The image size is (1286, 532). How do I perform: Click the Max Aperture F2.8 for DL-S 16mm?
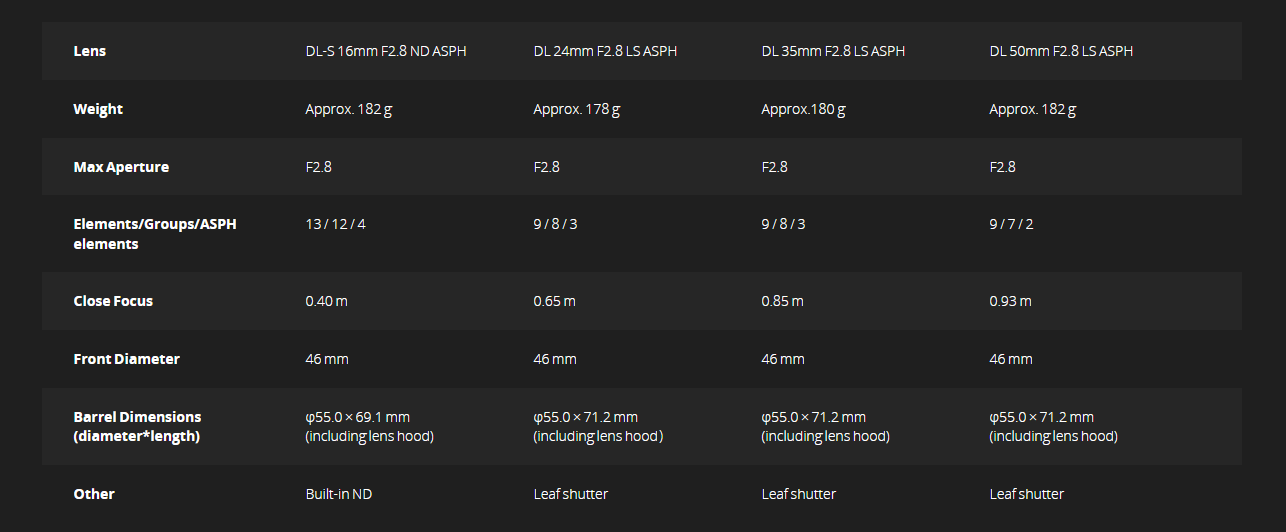[x=318, y=167]
